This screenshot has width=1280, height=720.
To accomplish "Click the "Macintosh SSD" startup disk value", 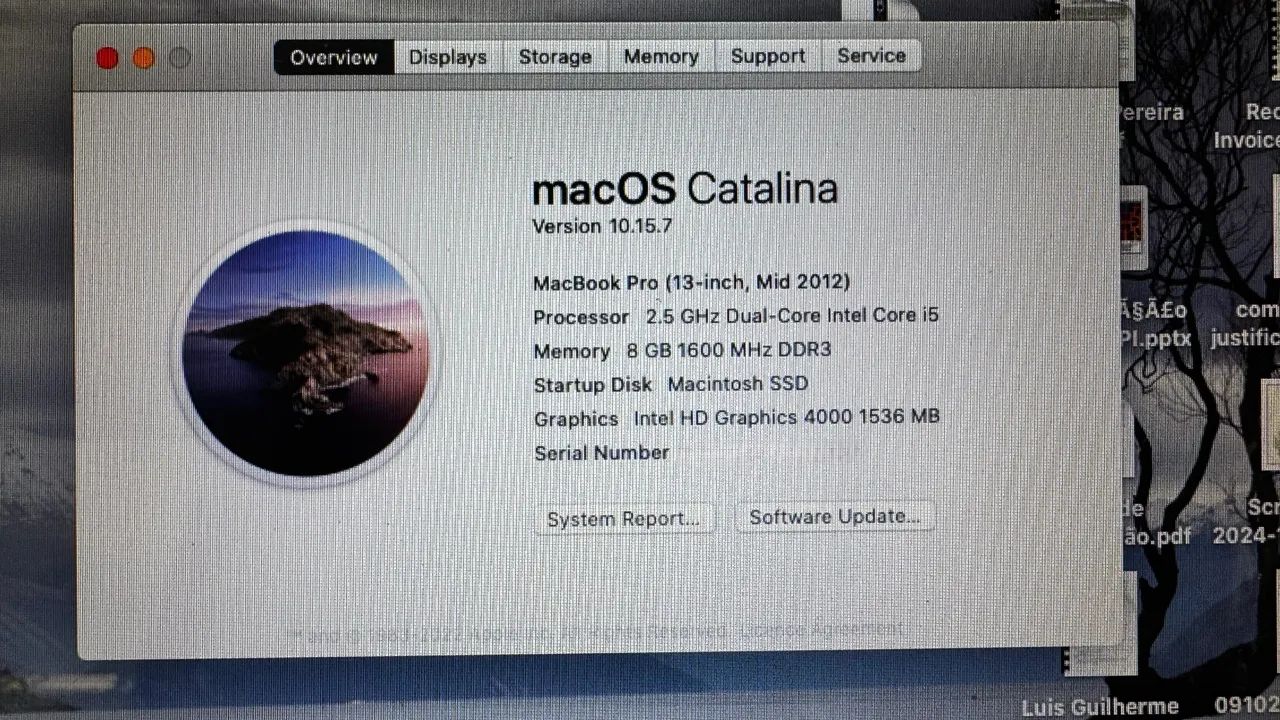I will click(x=738, y=384).
